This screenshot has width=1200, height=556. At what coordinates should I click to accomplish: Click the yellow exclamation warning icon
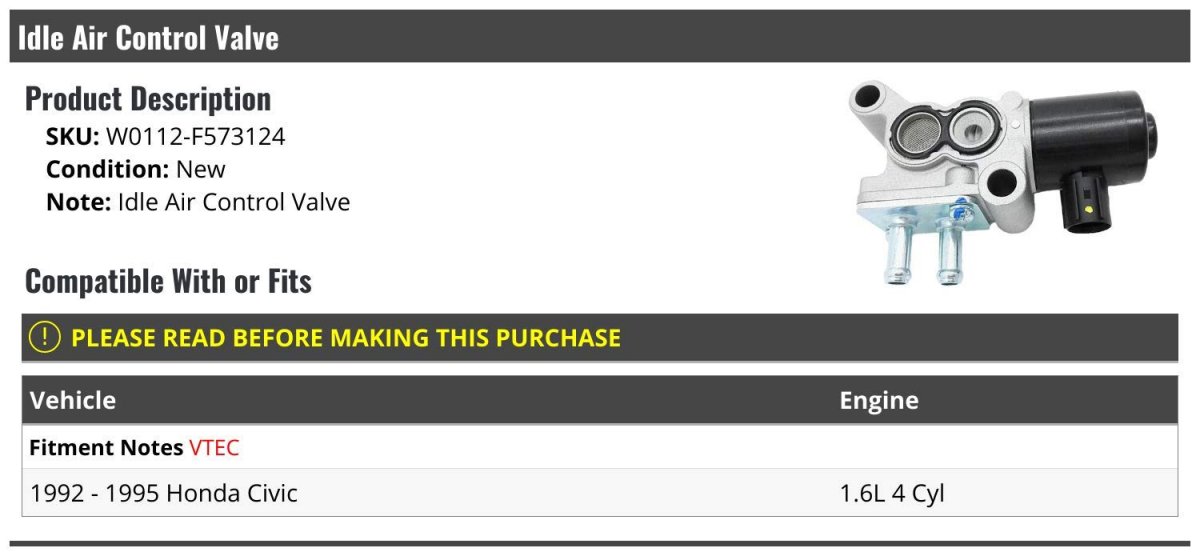click(x=45, y=338)
